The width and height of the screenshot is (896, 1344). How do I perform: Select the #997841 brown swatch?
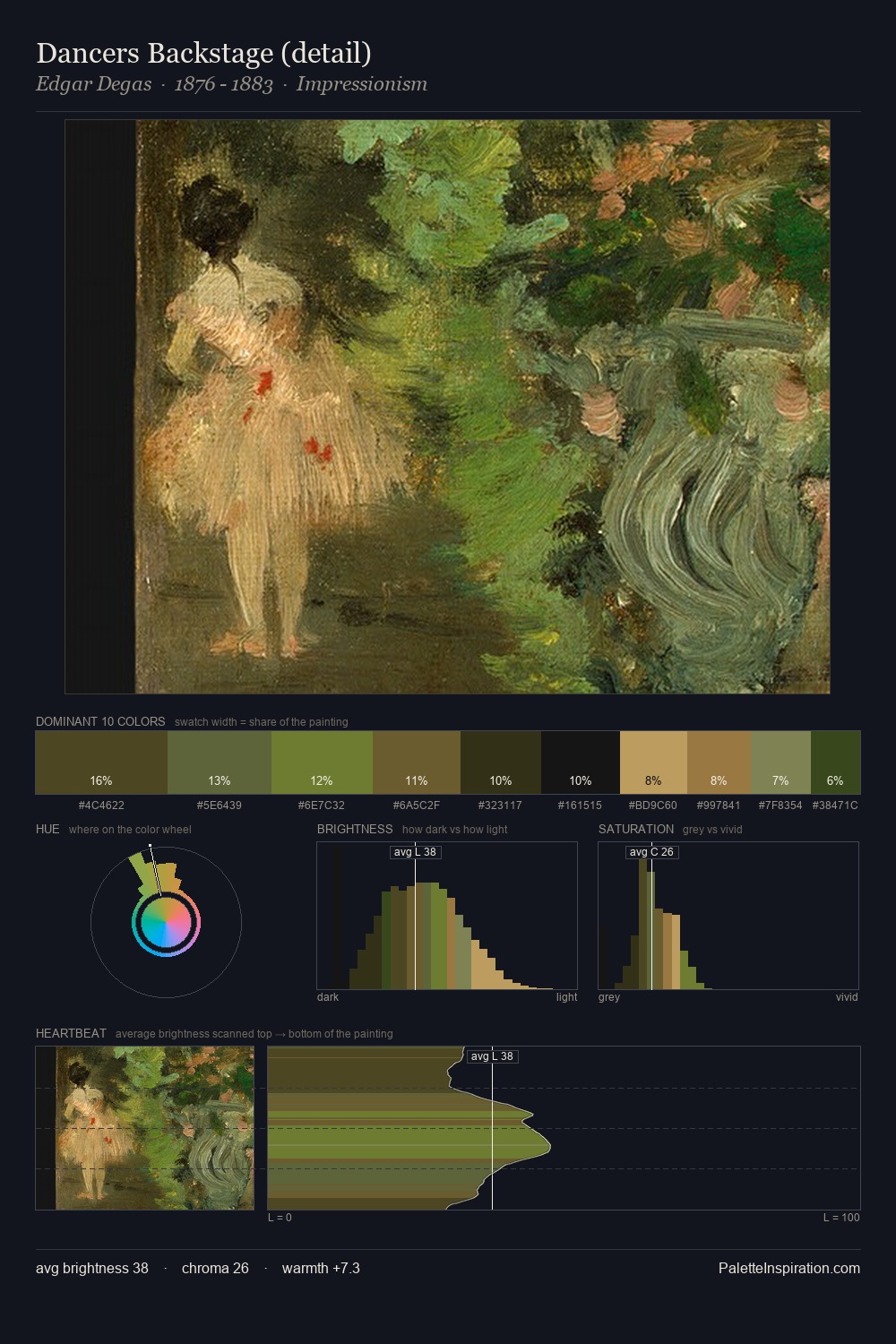pos(719,762)
